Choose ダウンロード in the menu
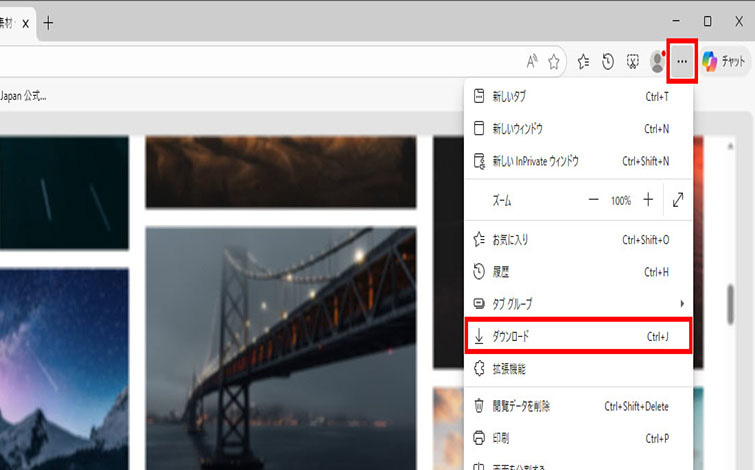 pyautogui.click(x=578, y=337)
